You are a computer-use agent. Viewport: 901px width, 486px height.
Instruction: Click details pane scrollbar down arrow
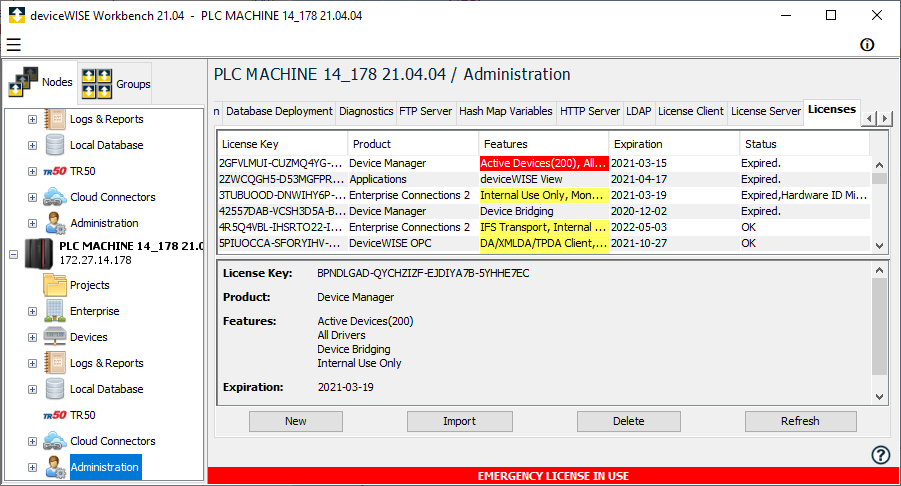point(879,396)
